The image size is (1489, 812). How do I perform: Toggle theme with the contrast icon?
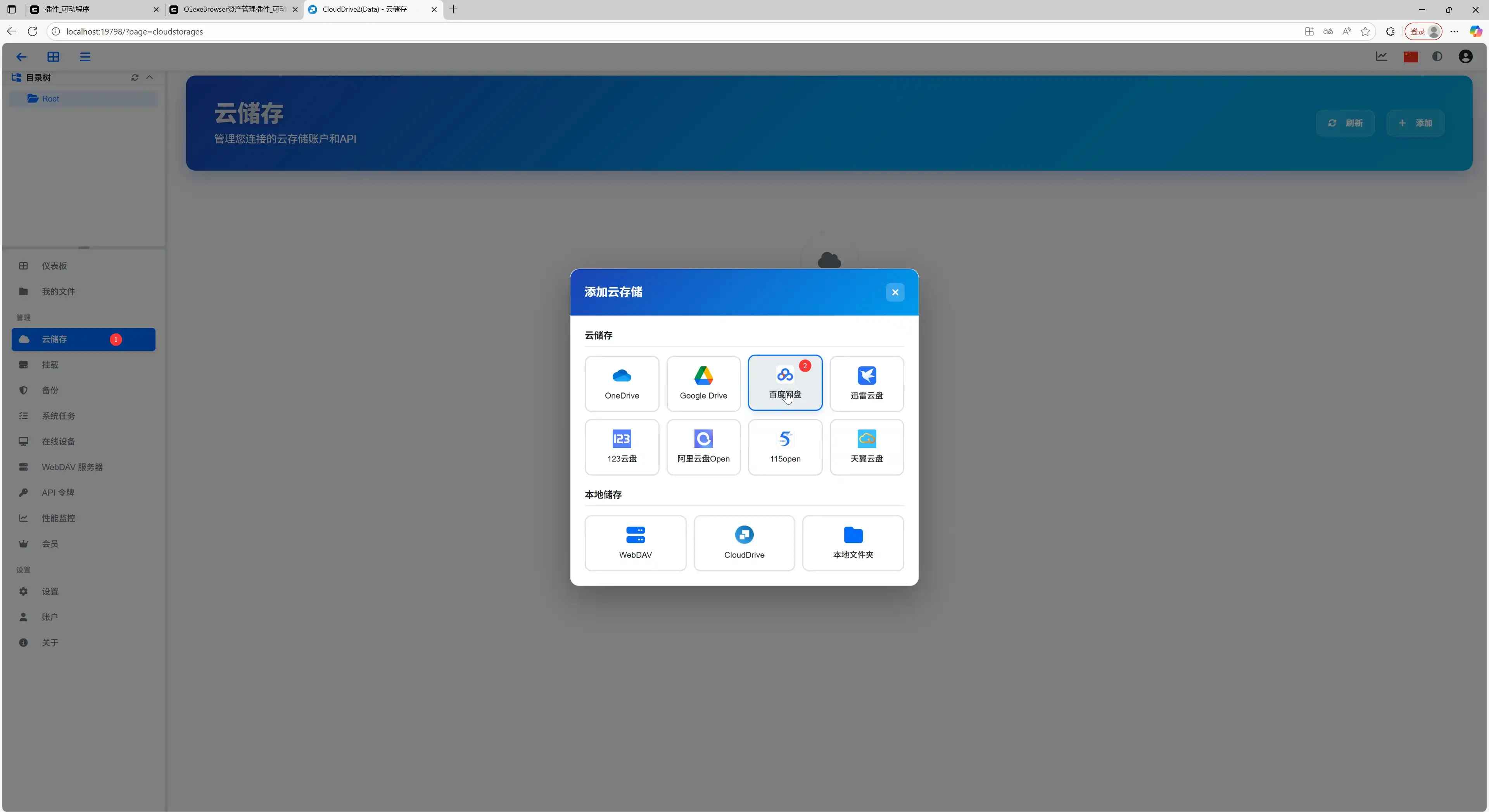[x=1437, y=56]
